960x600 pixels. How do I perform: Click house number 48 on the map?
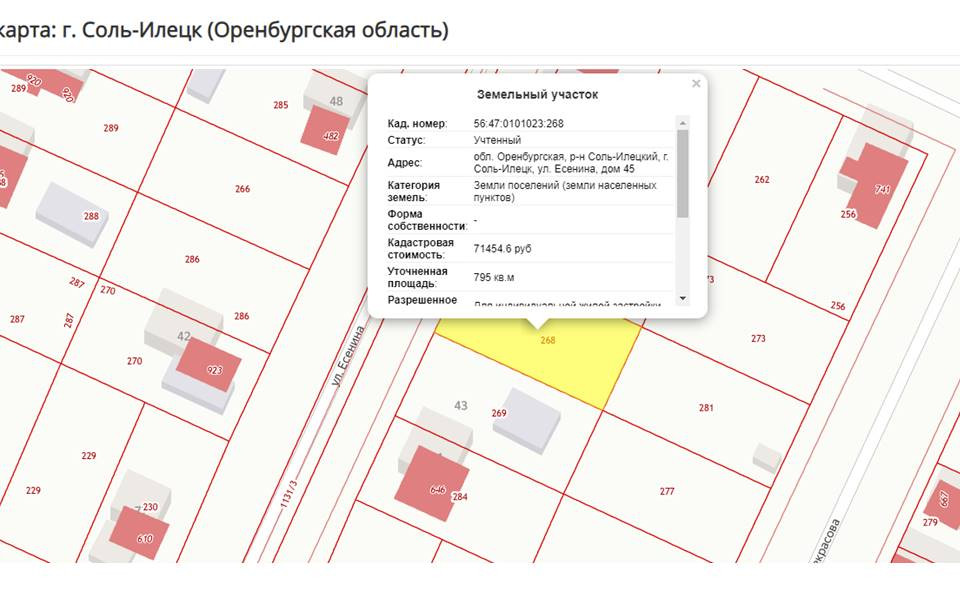coord(336,101)
